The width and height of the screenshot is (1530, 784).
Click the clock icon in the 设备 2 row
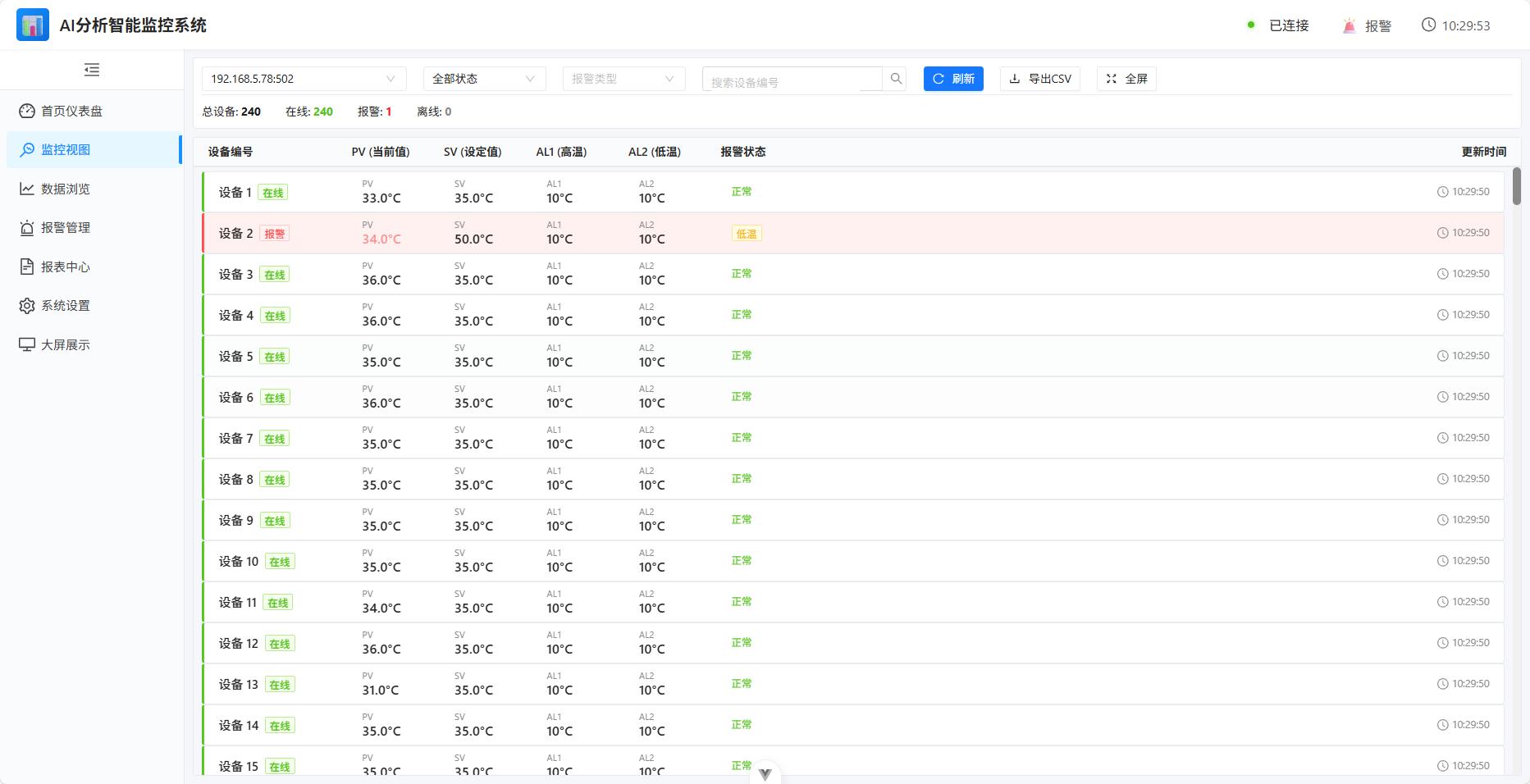(1442, 233)
